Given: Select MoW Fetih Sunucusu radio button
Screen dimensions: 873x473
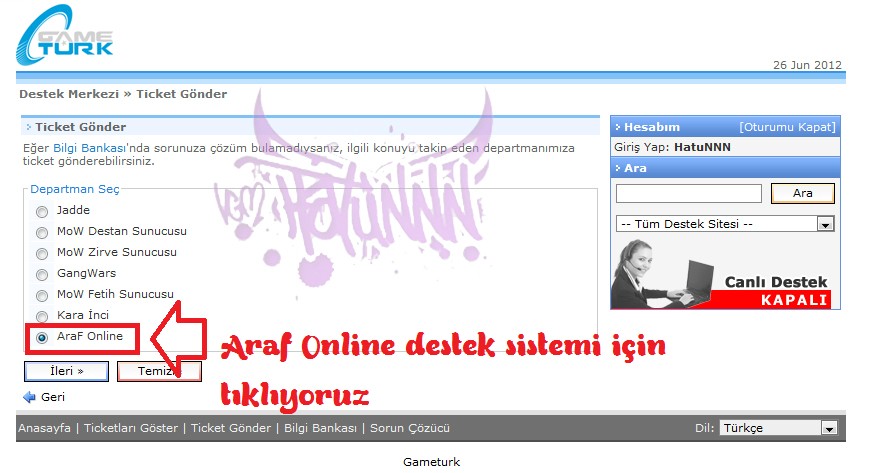Looking at the screenshot, I should 42,295.
